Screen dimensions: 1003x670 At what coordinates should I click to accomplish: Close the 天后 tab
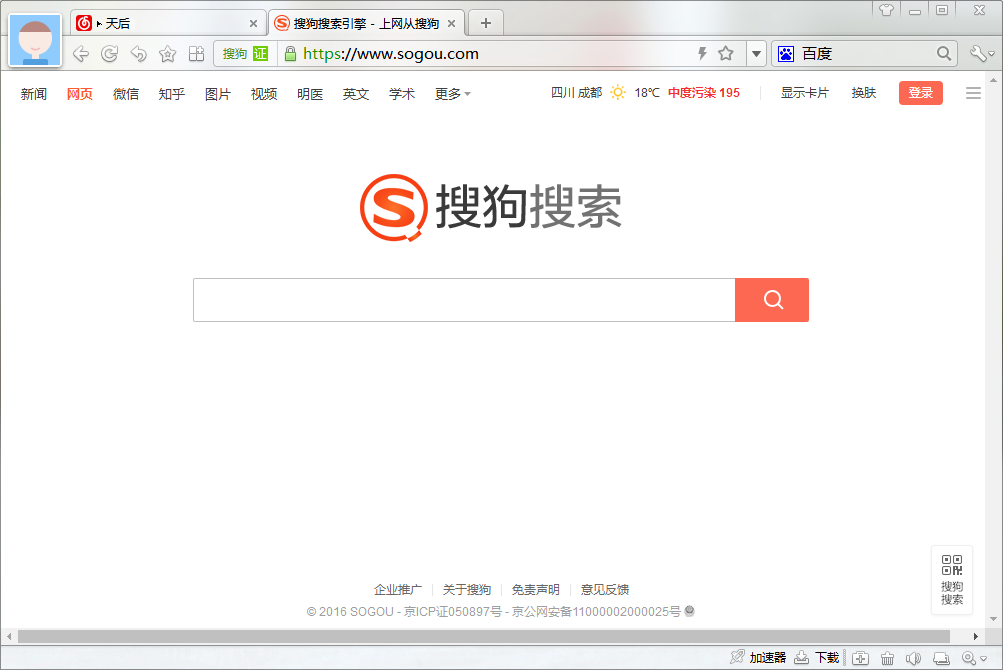pos(253,24)
